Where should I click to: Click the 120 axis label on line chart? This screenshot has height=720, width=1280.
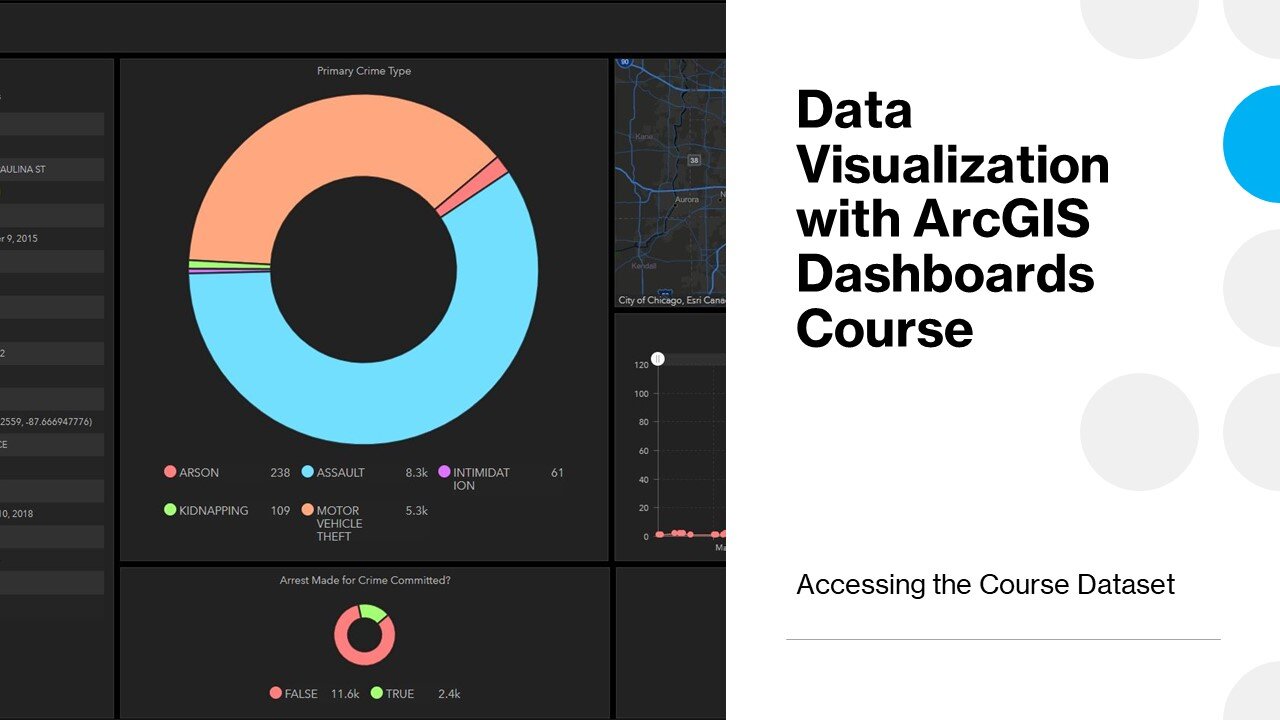click(x=641, y=365)
